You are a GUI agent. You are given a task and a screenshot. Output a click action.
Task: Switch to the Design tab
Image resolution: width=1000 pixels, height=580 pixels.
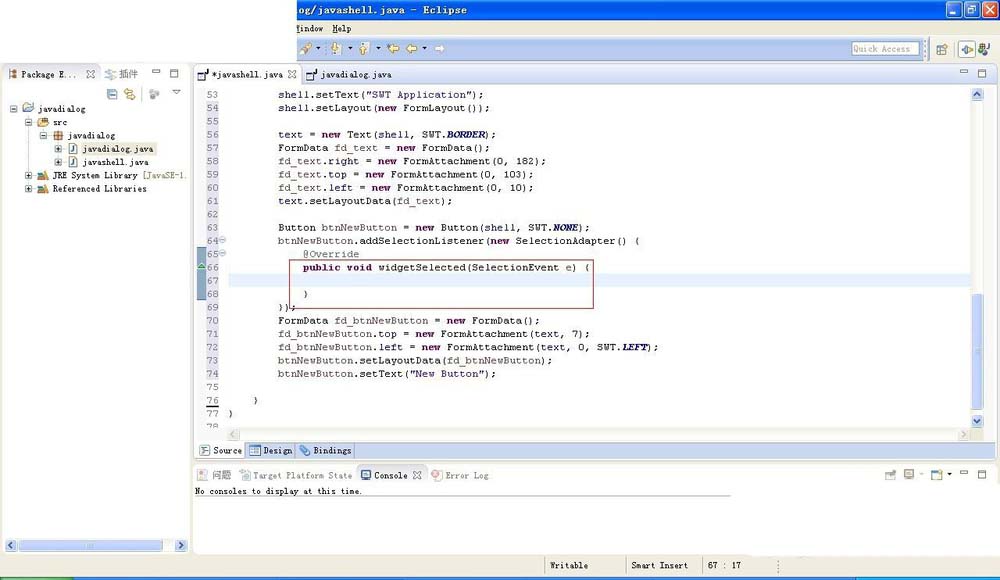(270, 450)
